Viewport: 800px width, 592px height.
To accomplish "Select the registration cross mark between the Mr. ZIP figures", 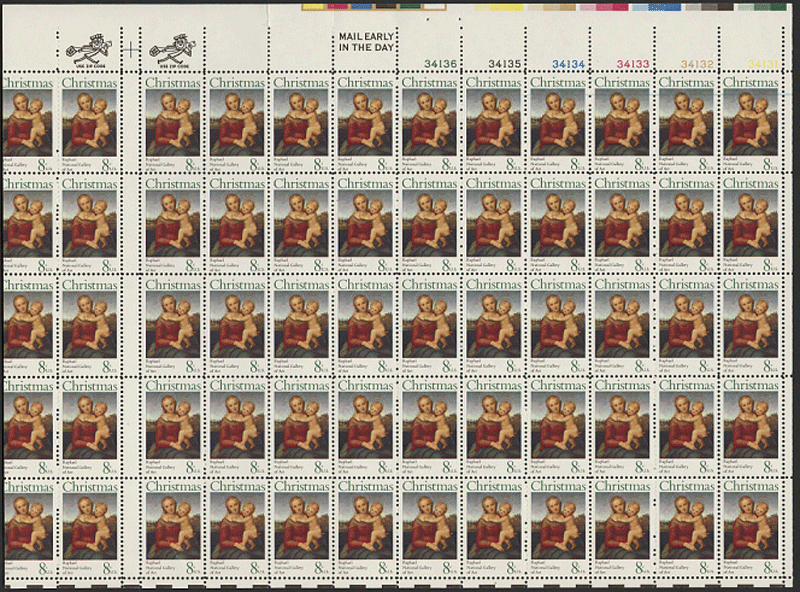I will point(131,50).
